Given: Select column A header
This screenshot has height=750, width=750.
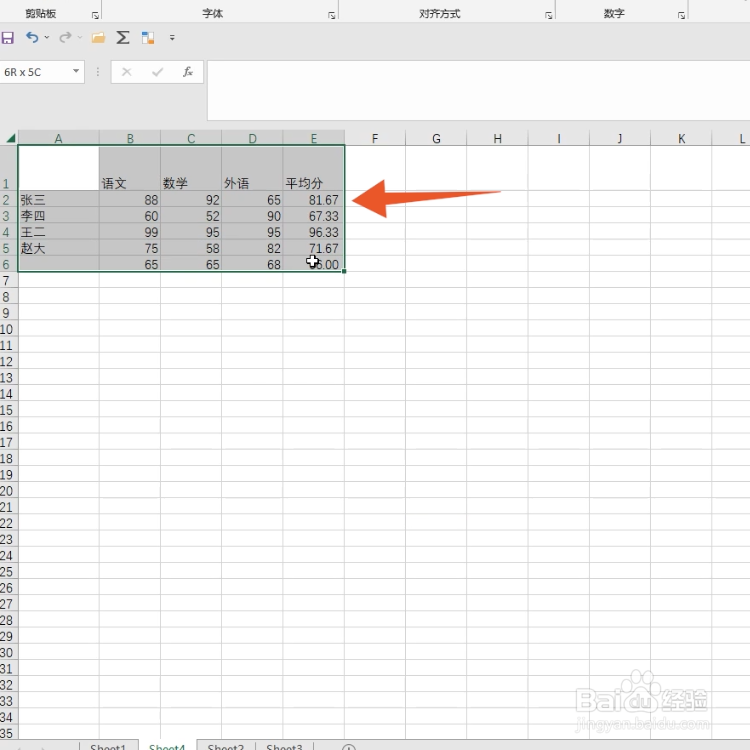Looking at the screenshot, I should 58,138.
